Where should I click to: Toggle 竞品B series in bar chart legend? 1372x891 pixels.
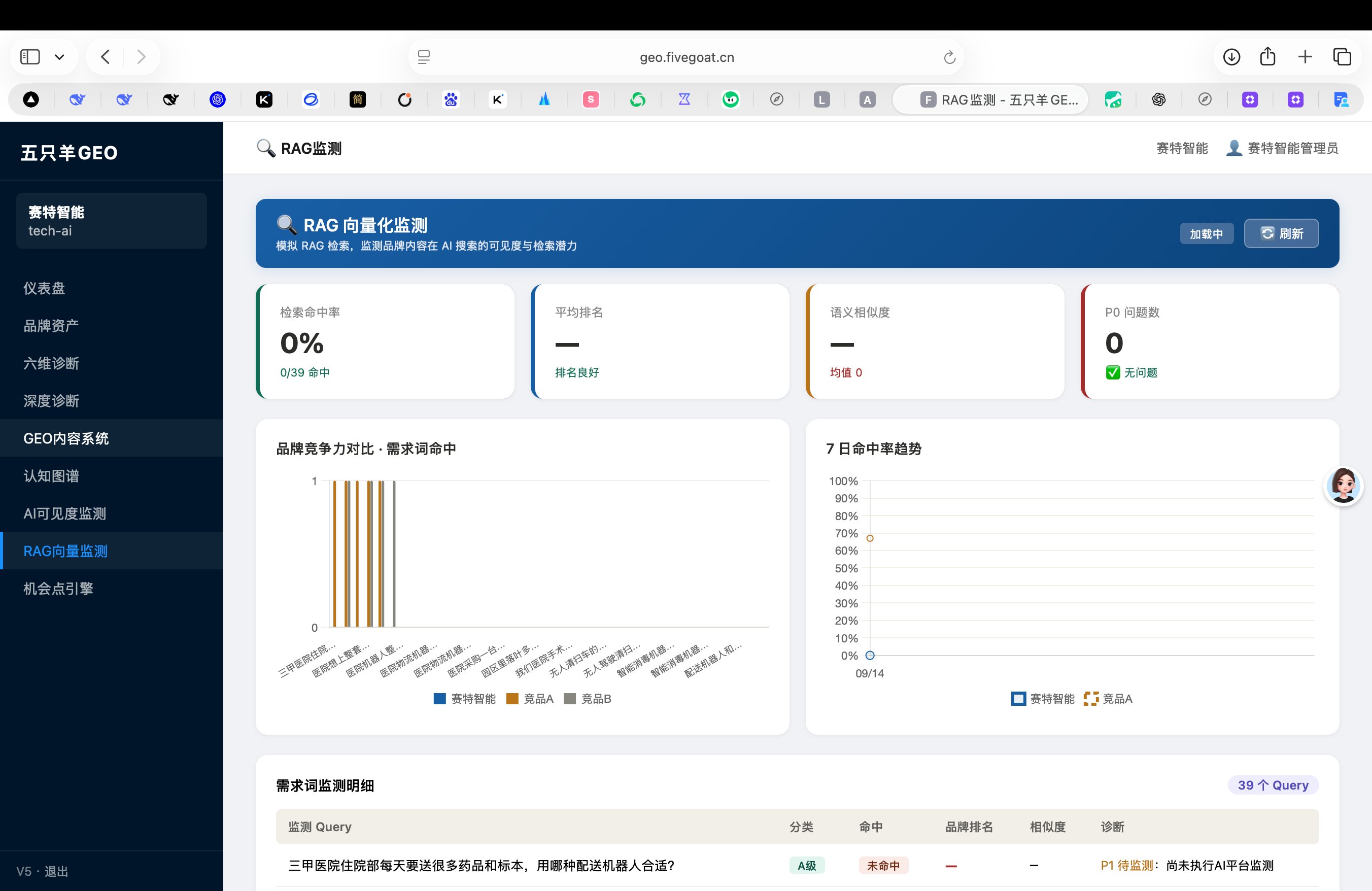pos(588,699)
